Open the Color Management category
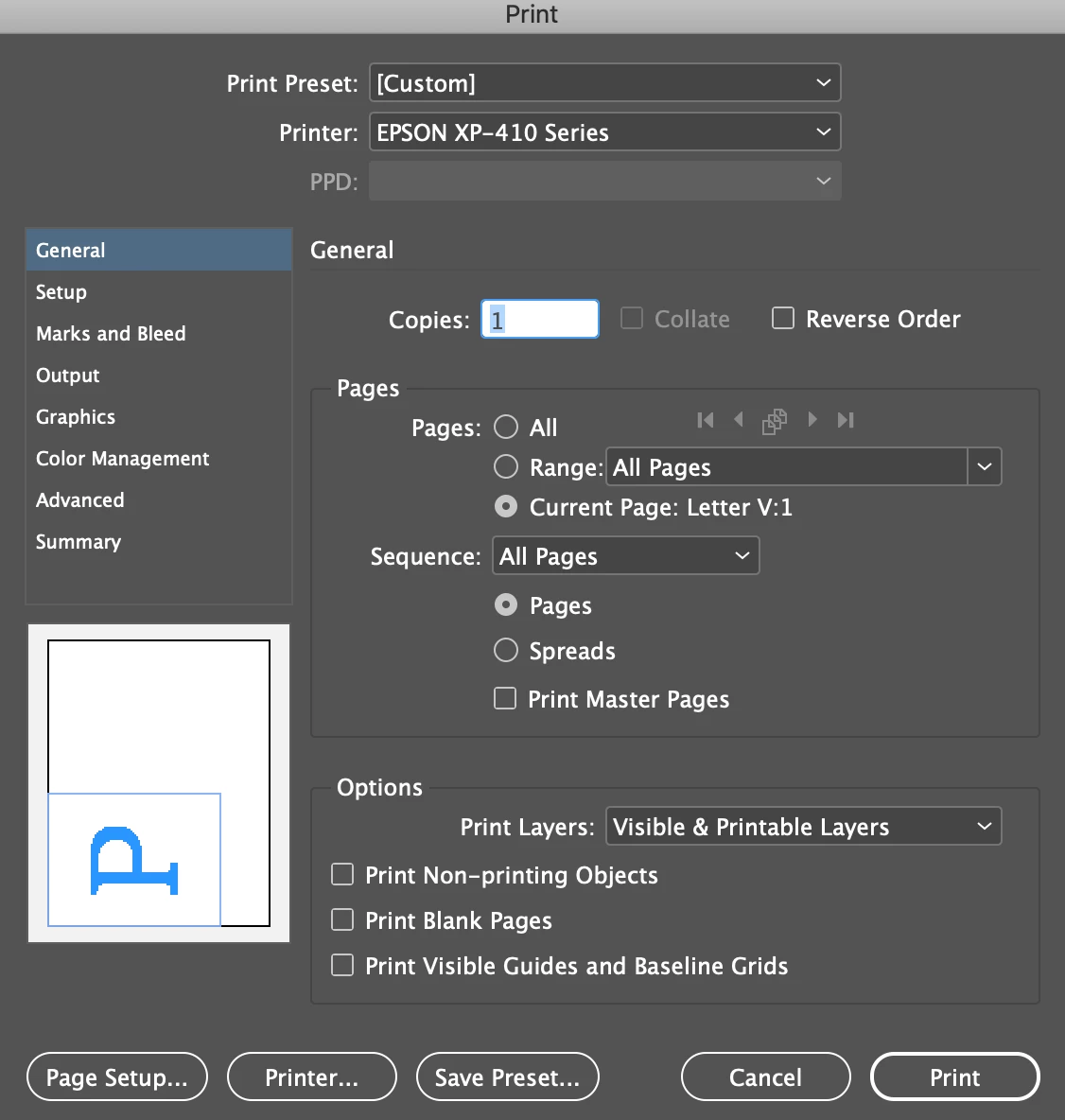This screenshot has height=1120, width=1065. click(x=159, y=458)
